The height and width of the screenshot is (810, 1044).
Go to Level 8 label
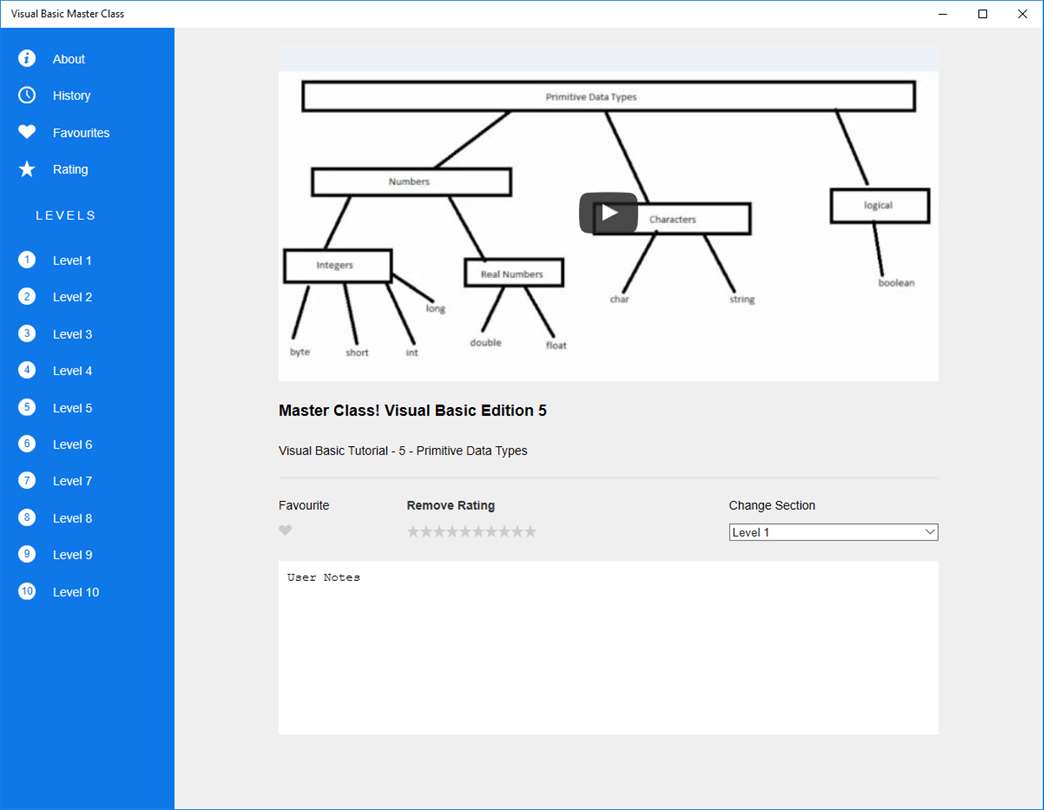pos(73,518)
